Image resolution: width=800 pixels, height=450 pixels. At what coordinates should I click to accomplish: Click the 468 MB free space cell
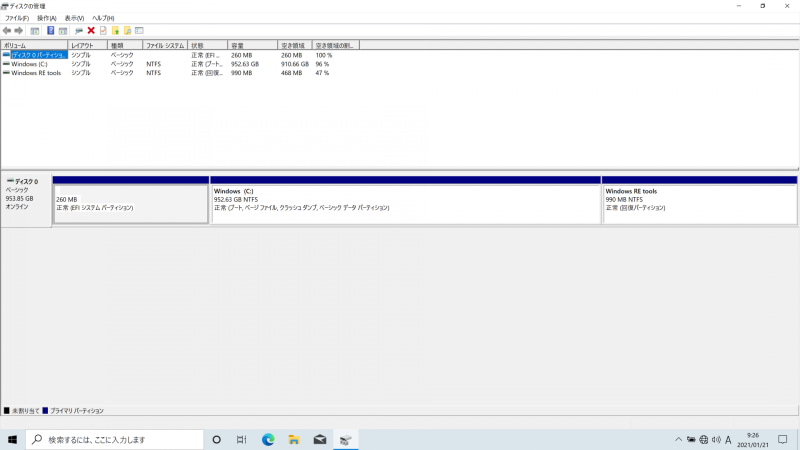click(x=291, y=73)
